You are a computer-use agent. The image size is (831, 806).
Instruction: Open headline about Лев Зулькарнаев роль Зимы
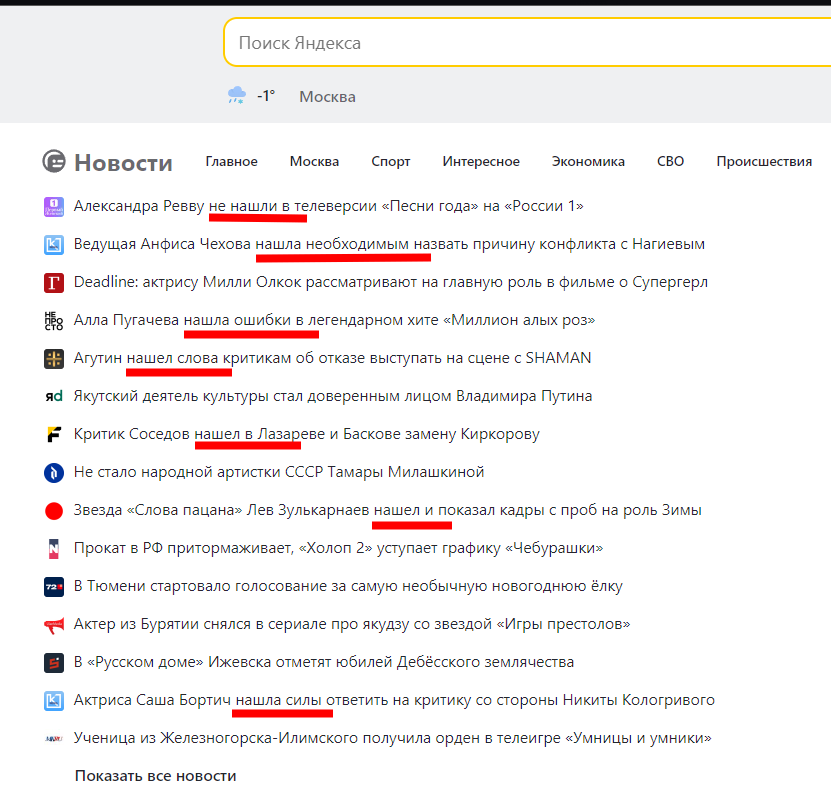(x=387, y=510)
